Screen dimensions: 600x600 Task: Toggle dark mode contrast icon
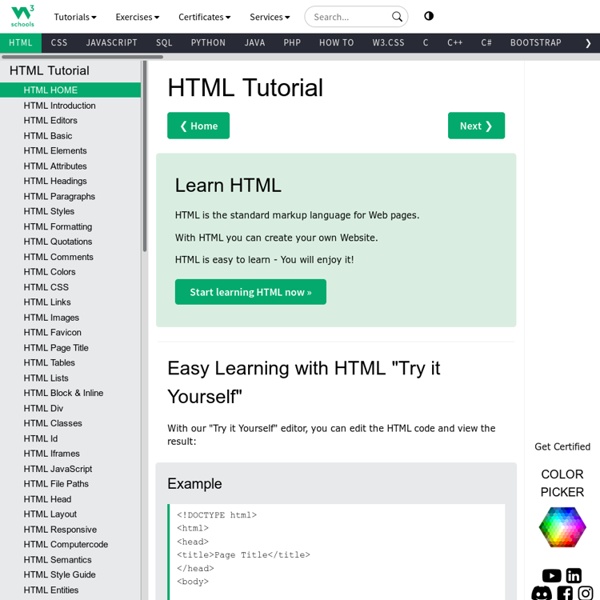click(429, 16)
